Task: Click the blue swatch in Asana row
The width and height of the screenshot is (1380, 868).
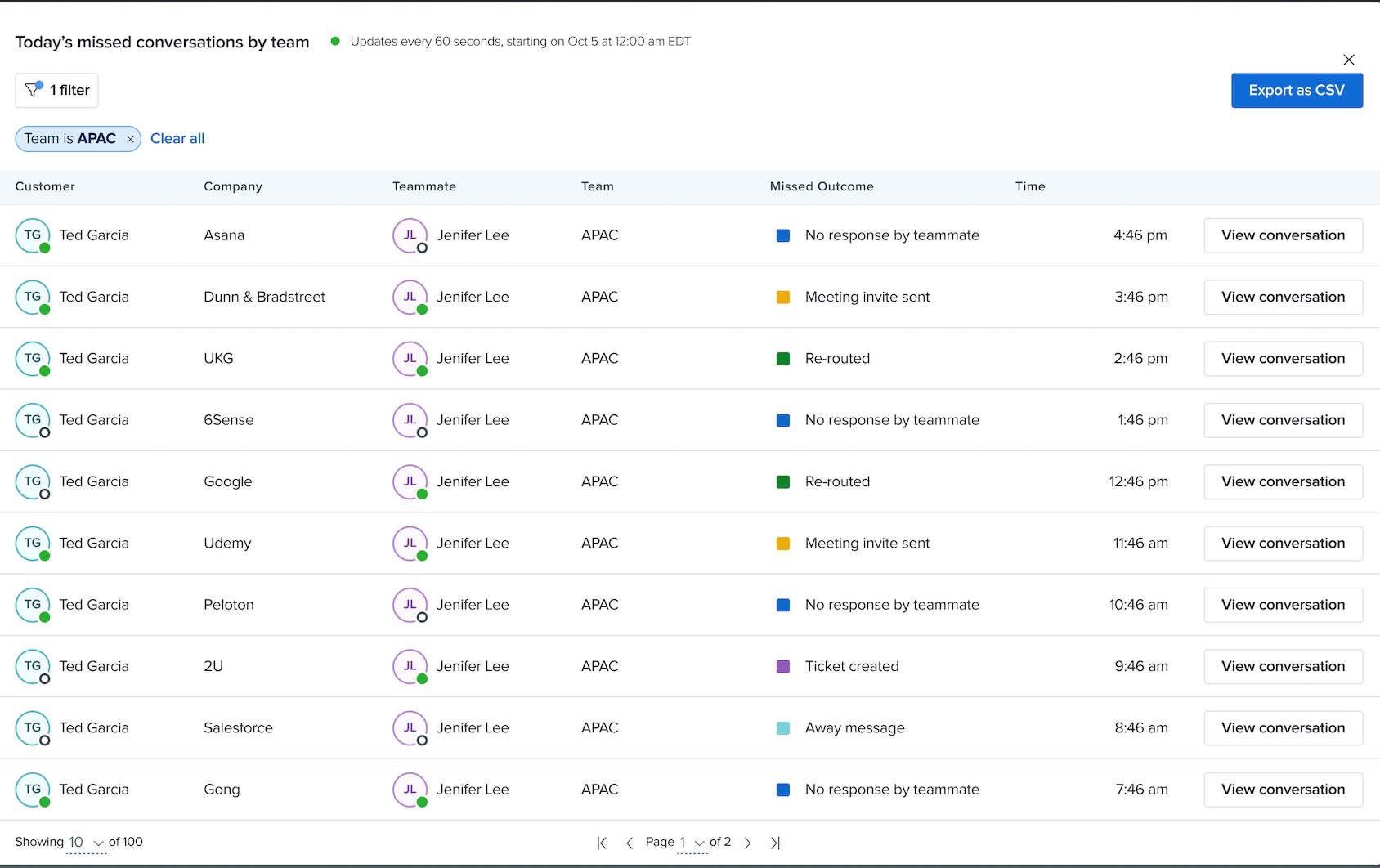Action: pos(782,235)
